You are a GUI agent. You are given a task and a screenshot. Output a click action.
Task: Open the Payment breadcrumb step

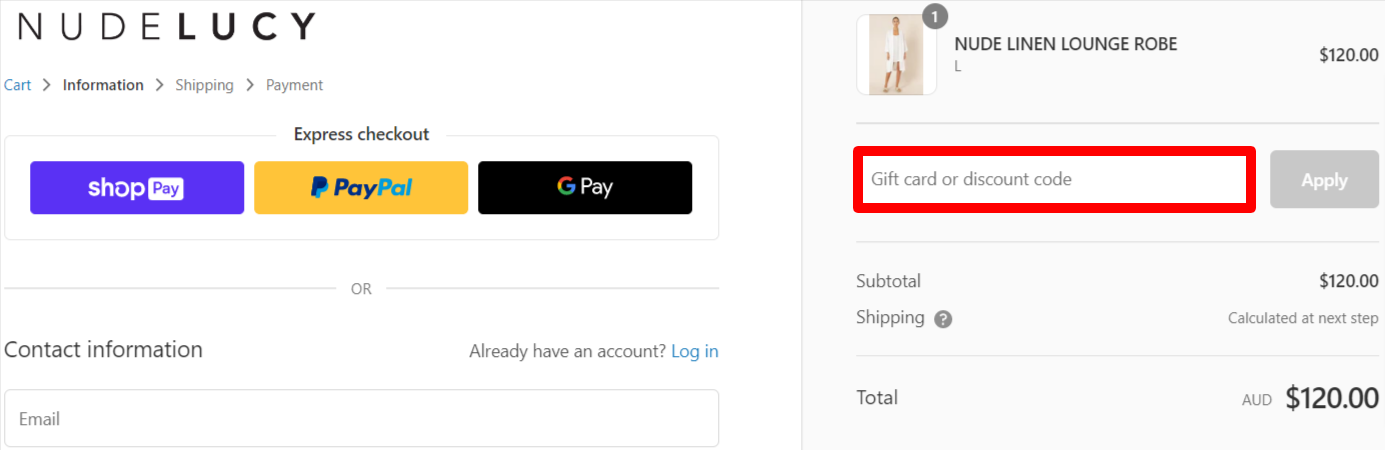294,85
